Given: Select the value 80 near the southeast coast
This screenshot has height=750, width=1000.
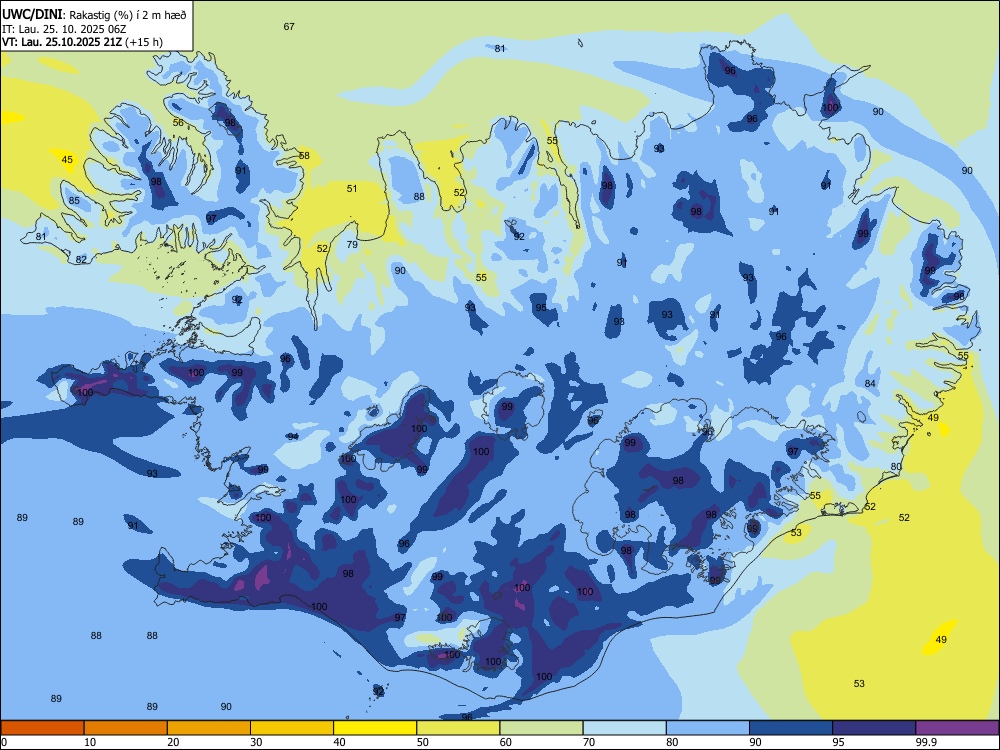Looking at the screenshot, I should coord(896,466).
